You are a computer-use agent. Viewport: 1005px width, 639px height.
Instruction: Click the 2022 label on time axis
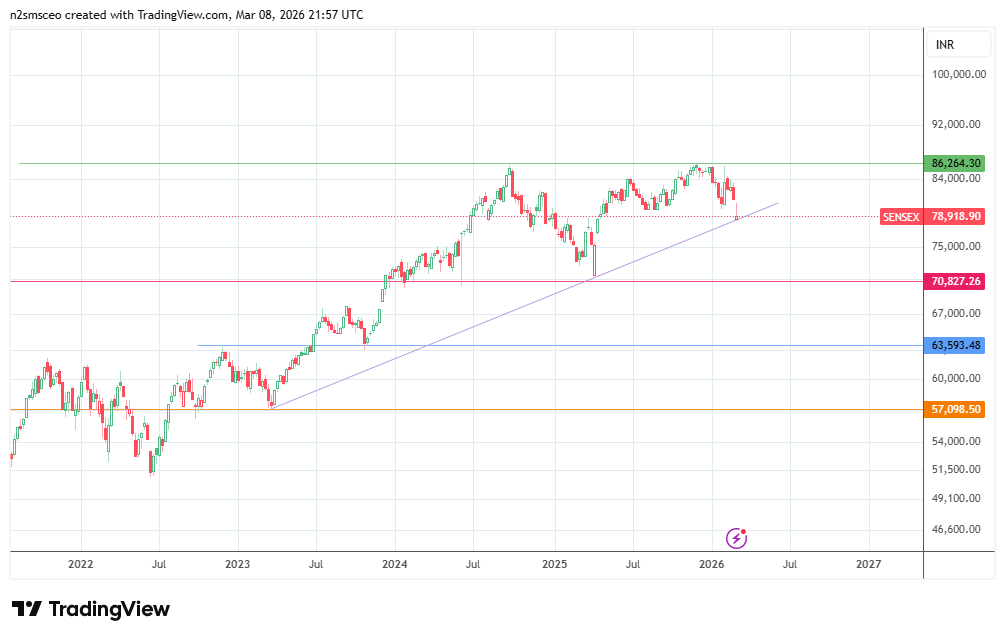(80, 565)
